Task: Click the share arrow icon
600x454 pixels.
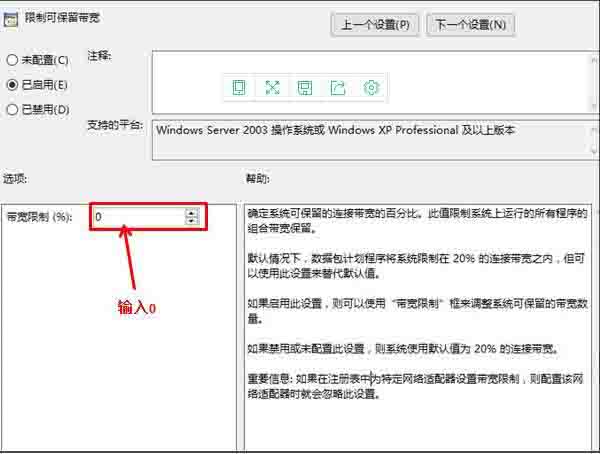Action: (x=338, y=87)
